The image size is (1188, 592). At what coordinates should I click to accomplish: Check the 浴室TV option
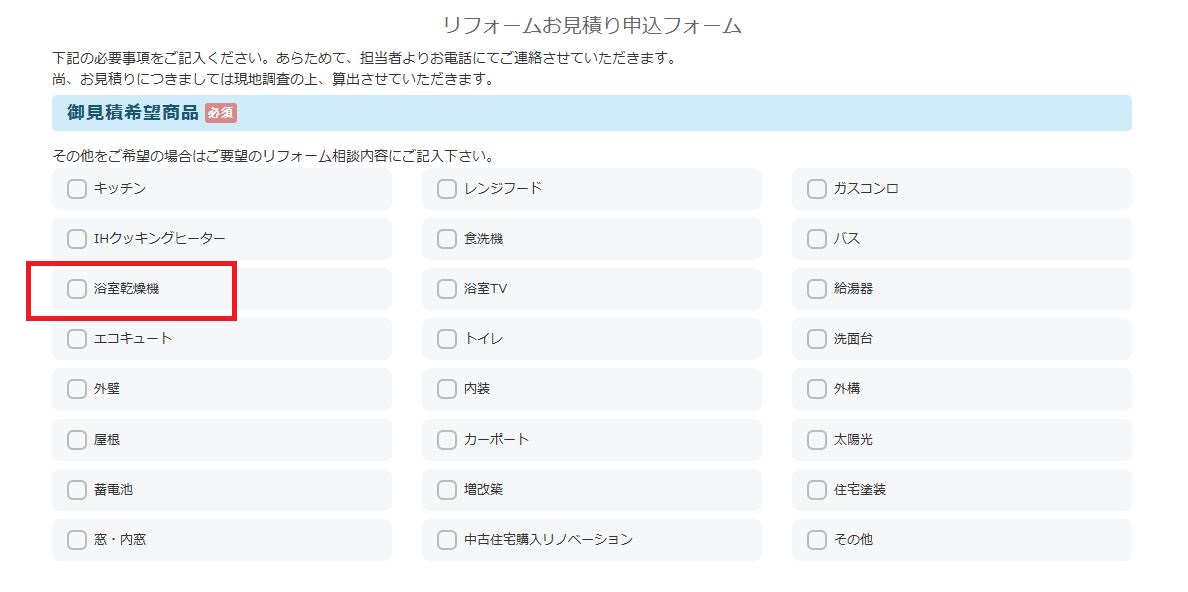point(447,289)
